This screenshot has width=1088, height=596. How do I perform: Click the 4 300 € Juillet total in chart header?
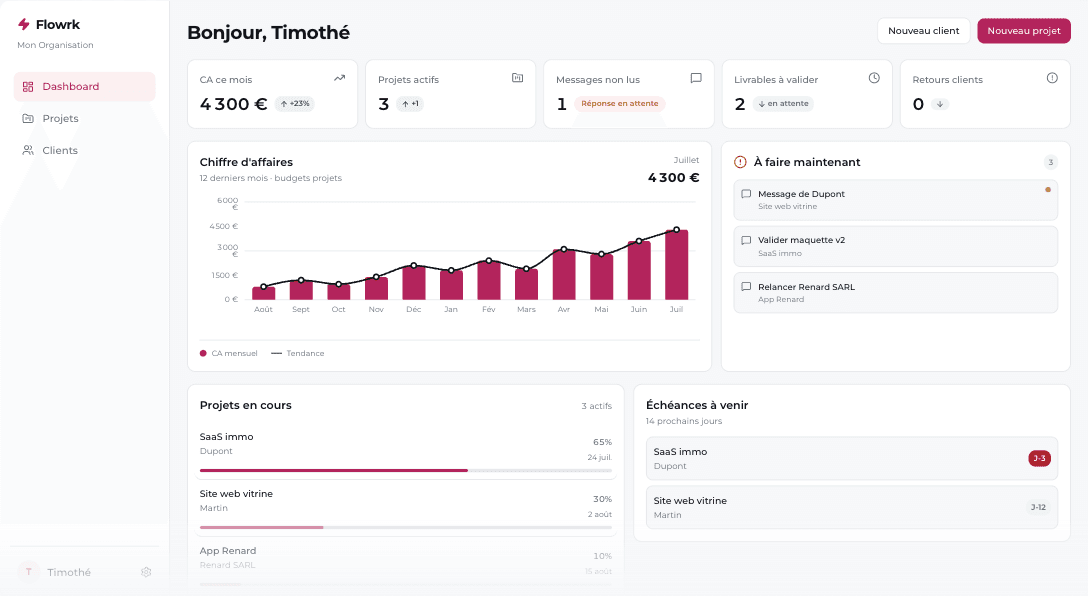click(x=673, y=178)
